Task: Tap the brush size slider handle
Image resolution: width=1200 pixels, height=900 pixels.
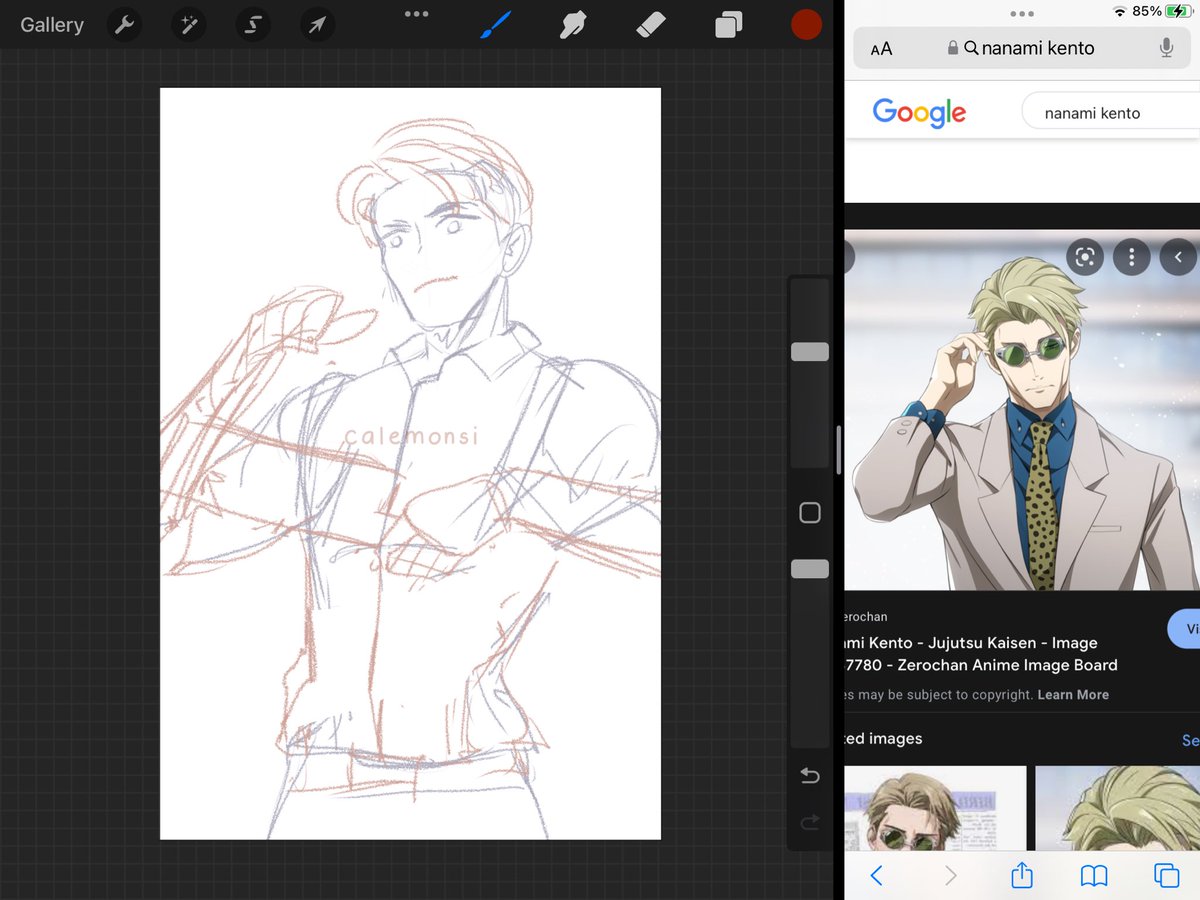Action: pyautogui.click(x=810, y=352)
